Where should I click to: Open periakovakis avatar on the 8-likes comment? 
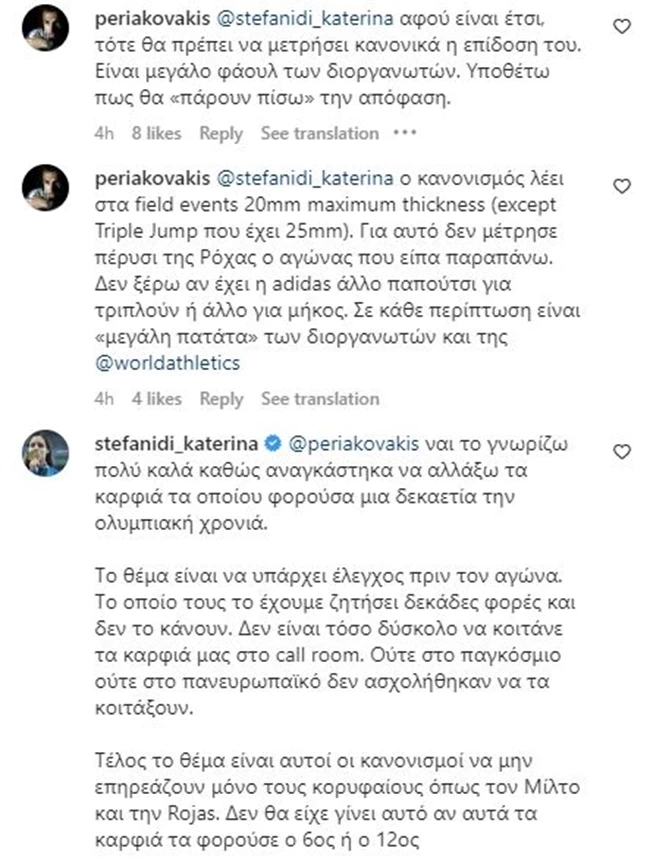pyautogui.click(x=45, y=25)
